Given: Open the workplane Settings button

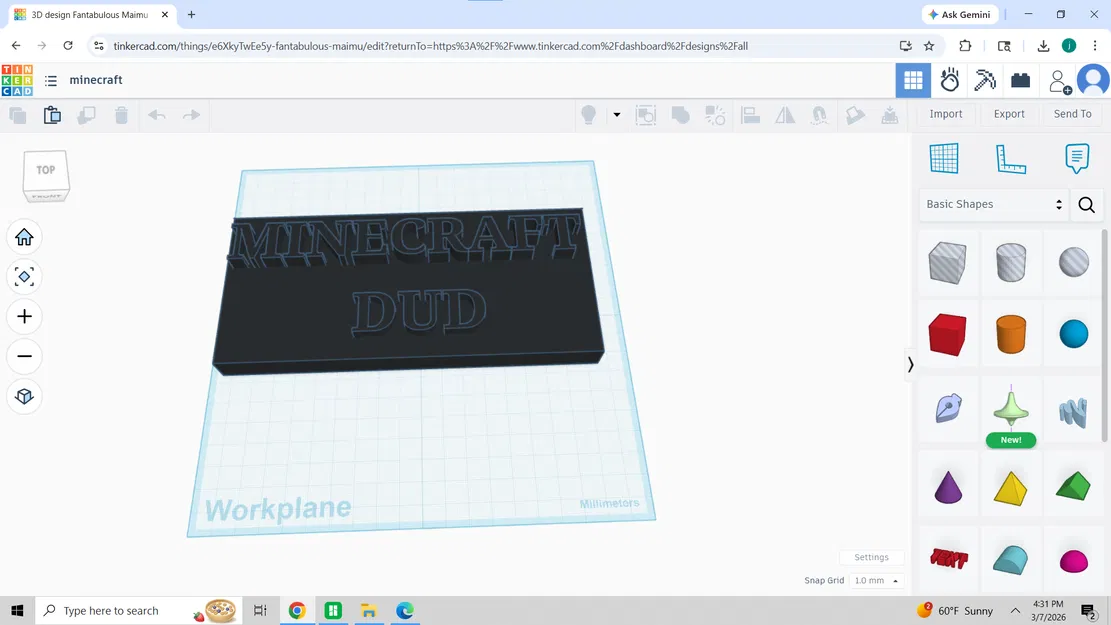Looking at the screenshot, I should [871, 557].
